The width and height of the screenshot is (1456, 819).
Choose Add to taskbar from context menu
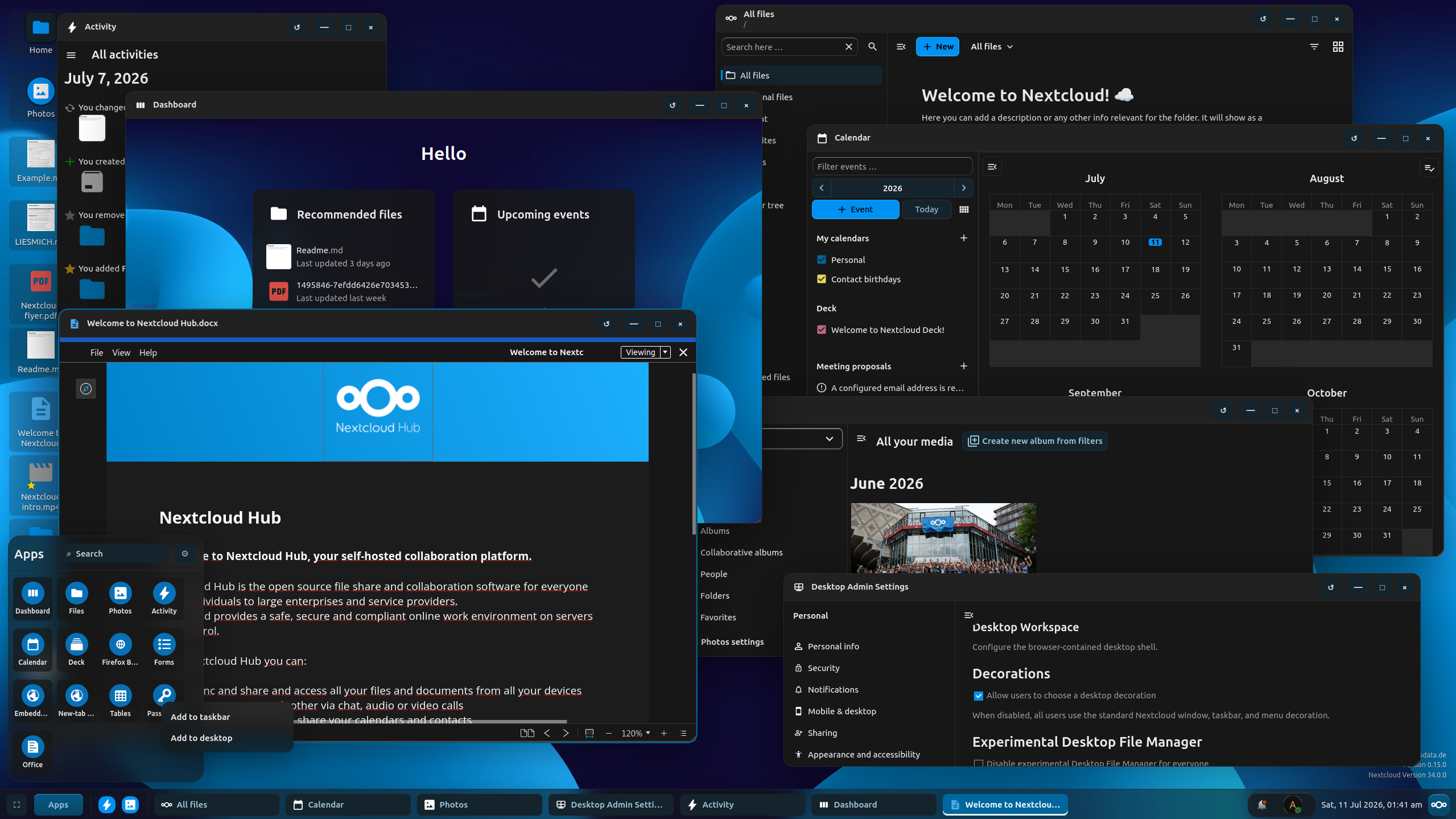coord(228,717)
